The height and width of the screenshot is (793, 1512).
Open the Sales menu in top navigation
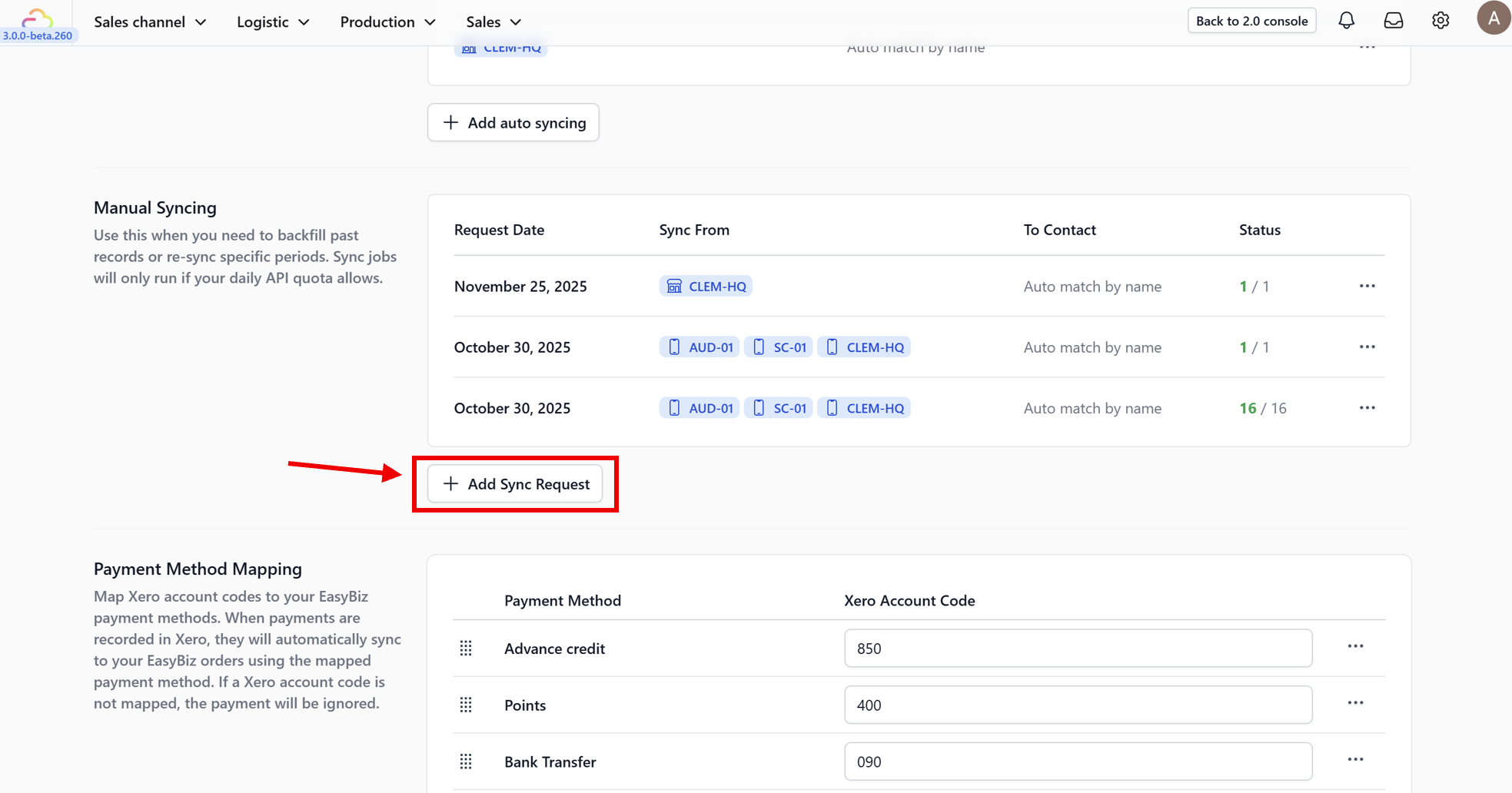click(x=493, y=22)
